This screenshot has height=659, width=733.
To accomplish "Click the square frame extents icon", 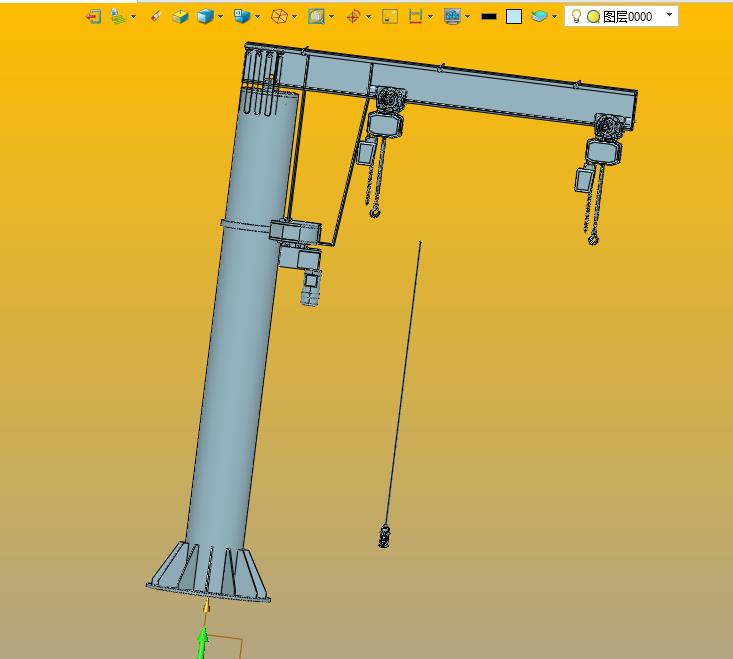I will click(x=390, y=17).
